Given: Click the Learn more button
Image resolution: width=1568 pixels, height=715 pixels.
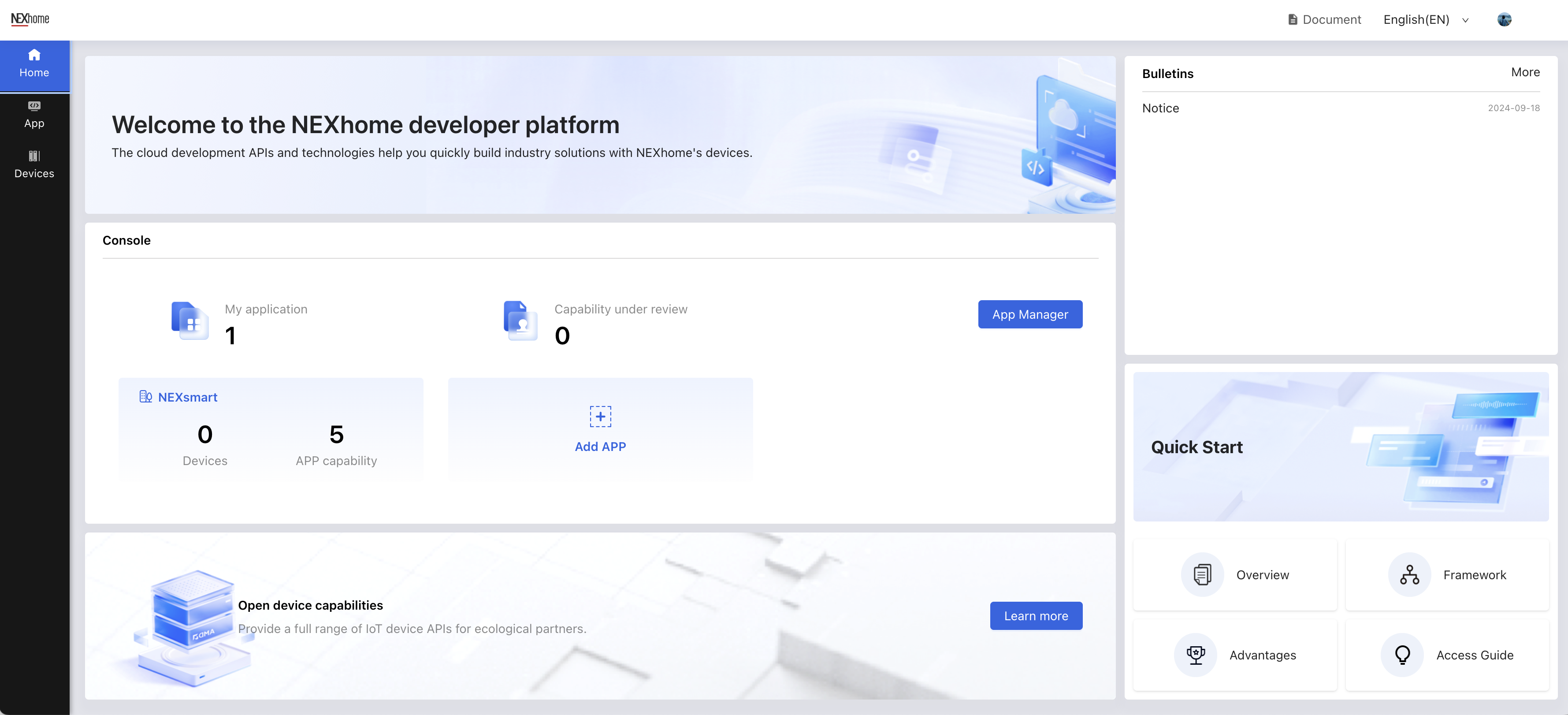Looking at the screenshot, I should click(1035, 616).
